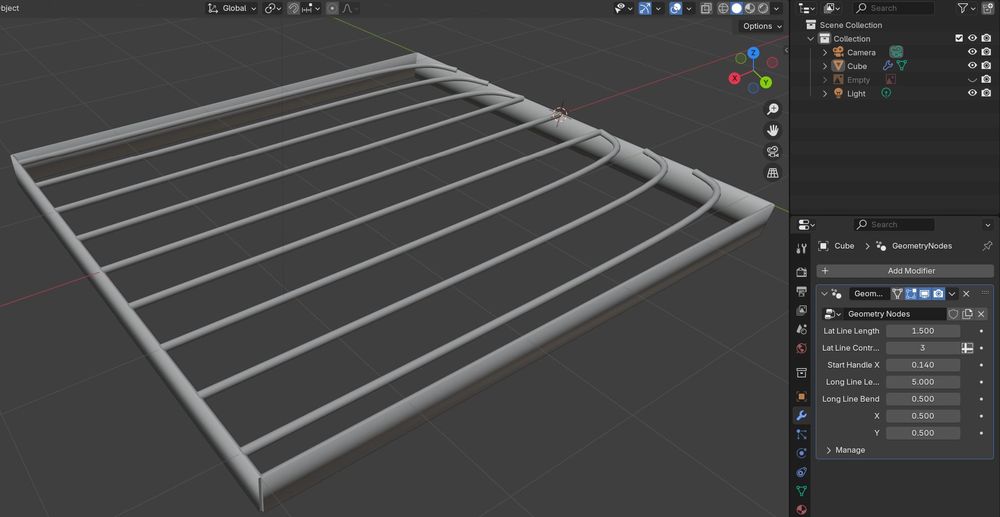This screenshot has width=1000, height=517.
Task: Remove the GeometryNodes modifier with X
Action: tap(966, 294)
